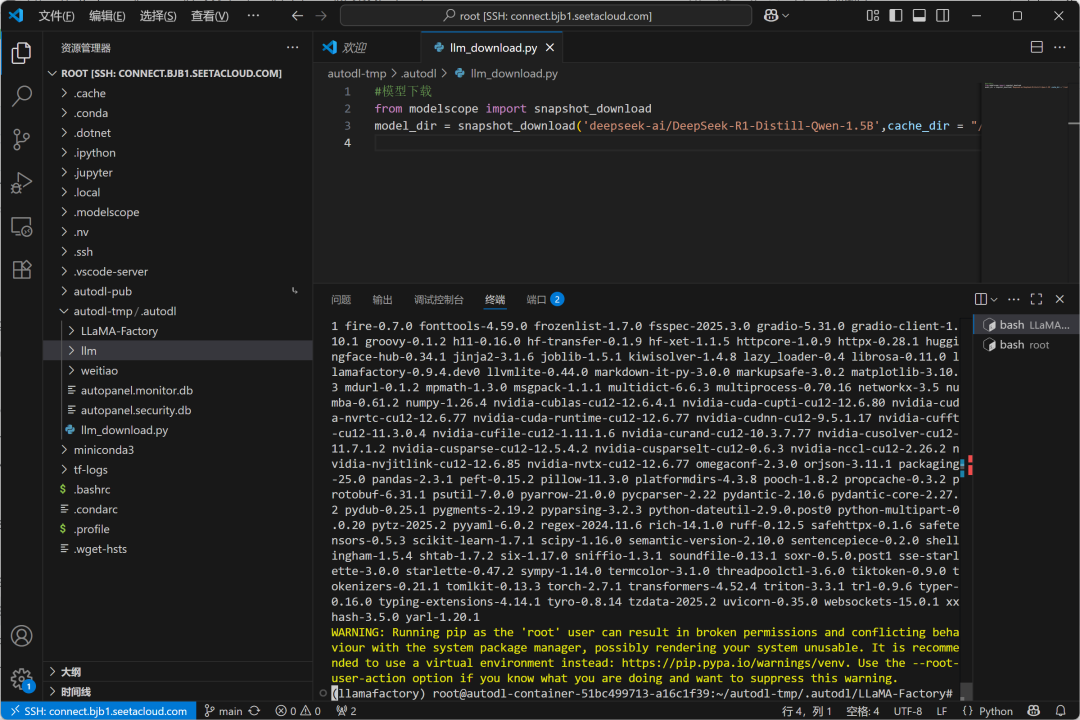This screenshot has height=720, width=1080.
Task: Expand the LLaMA-Factory folder
Action: coord(178,331)
